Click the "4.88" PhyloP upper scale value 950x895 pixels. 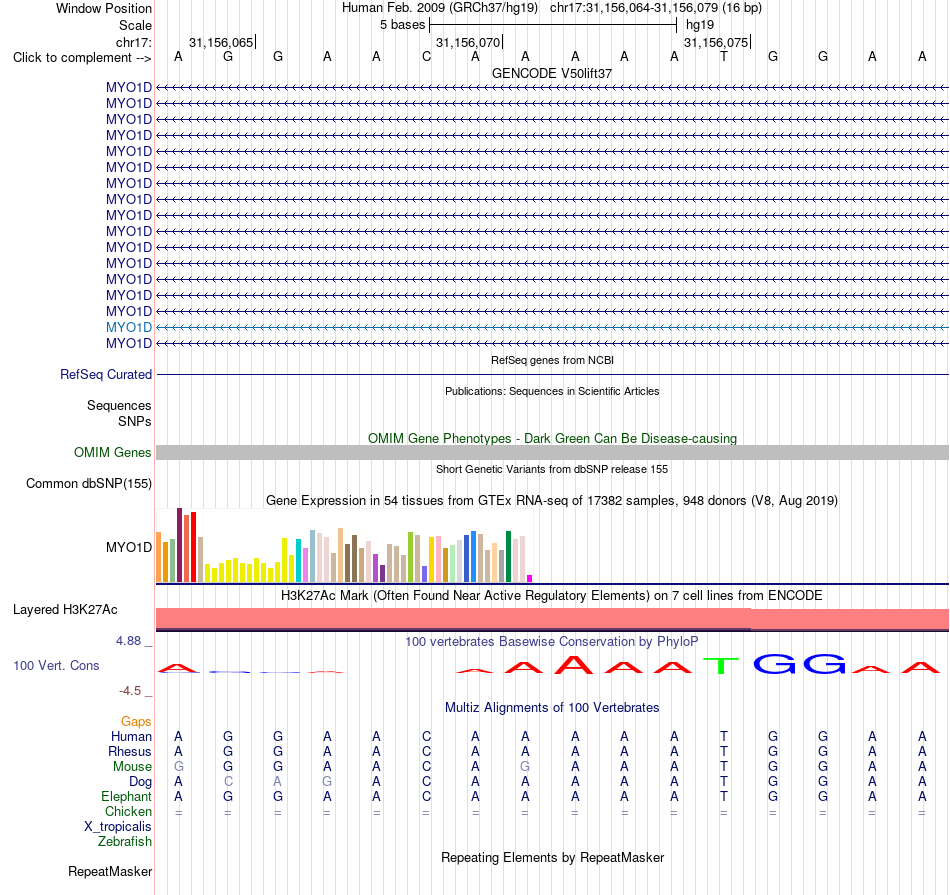tap(128, 641)
